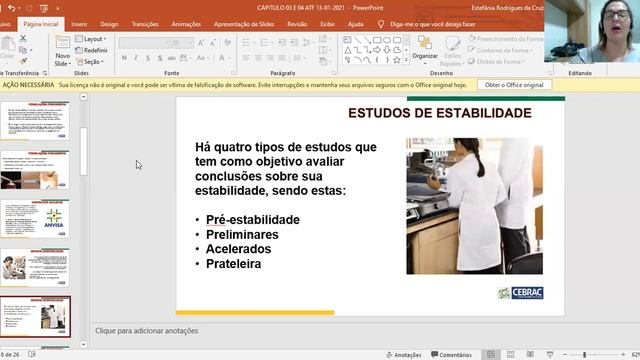Screen dimensions: 640x360
Task: Insert a text box from shapes gallery
Action: point(347,40)
